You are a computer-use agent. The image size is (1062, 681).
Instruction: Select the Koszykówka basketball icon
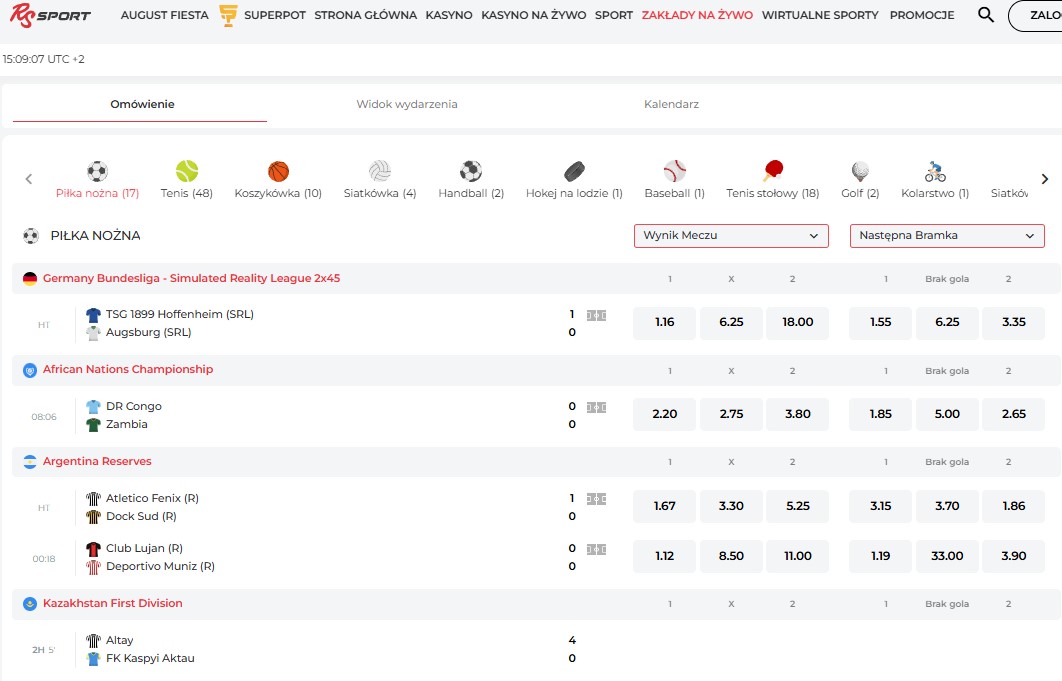click(x=278, y=171)
